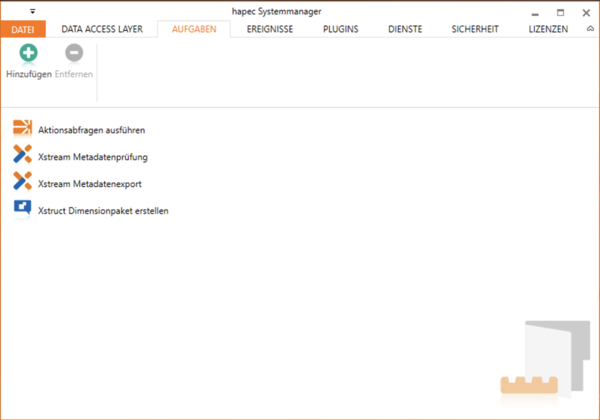Go to the DIENSTE tab
This screenshot has width=600, height=420.
[x=405, y=29]
